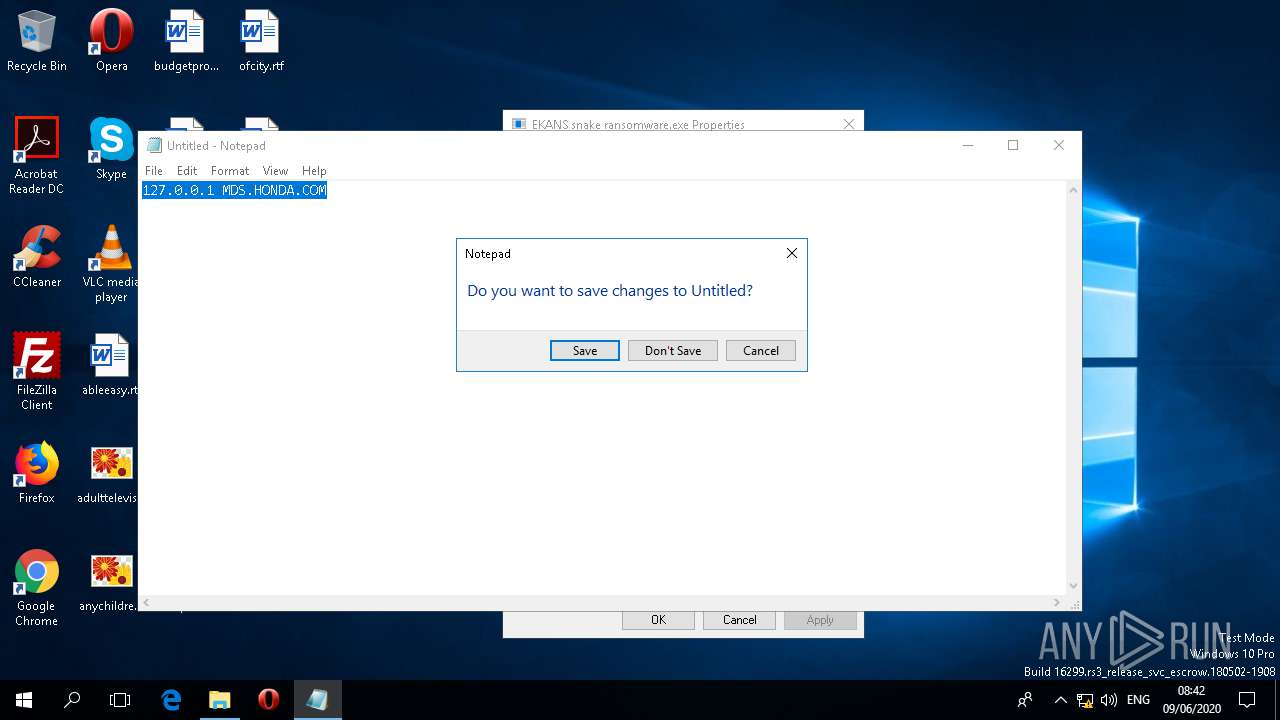The height and width of the screenshot is (720, 1280).
Task: Open the Notepad File menu
Action: pos(154,171)
